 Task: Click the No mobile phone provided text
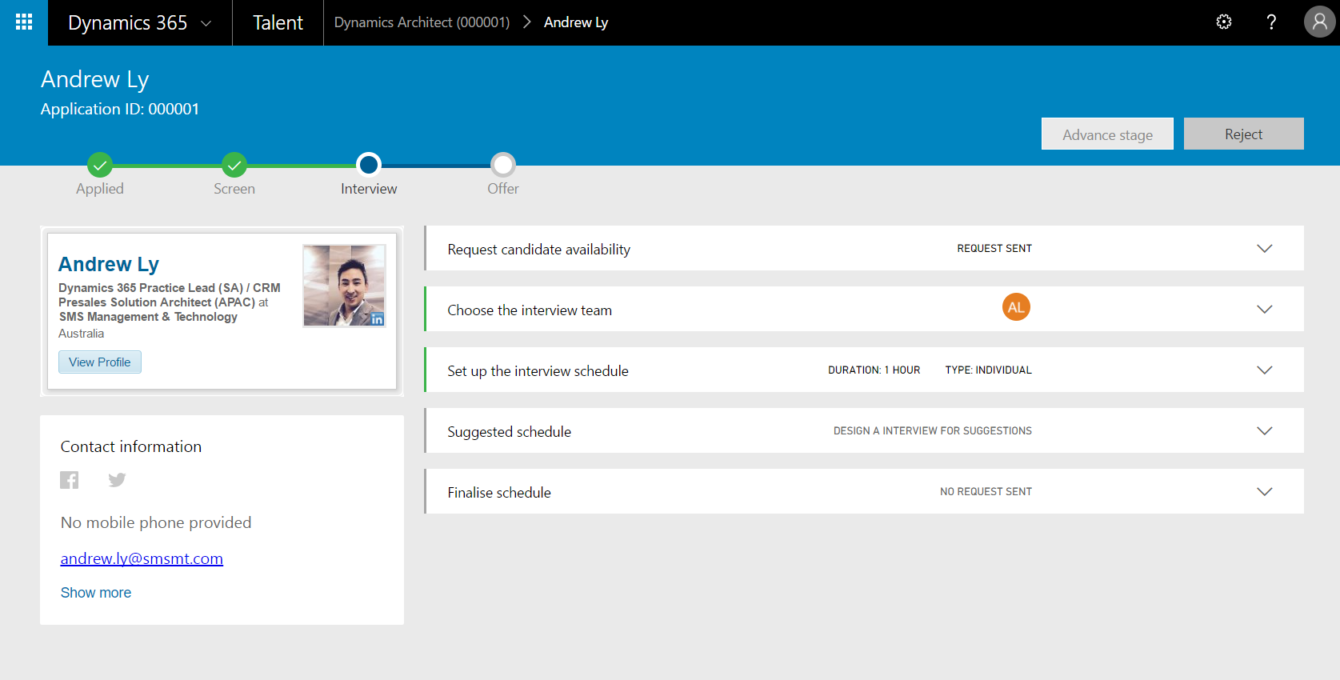coord(156,523)
